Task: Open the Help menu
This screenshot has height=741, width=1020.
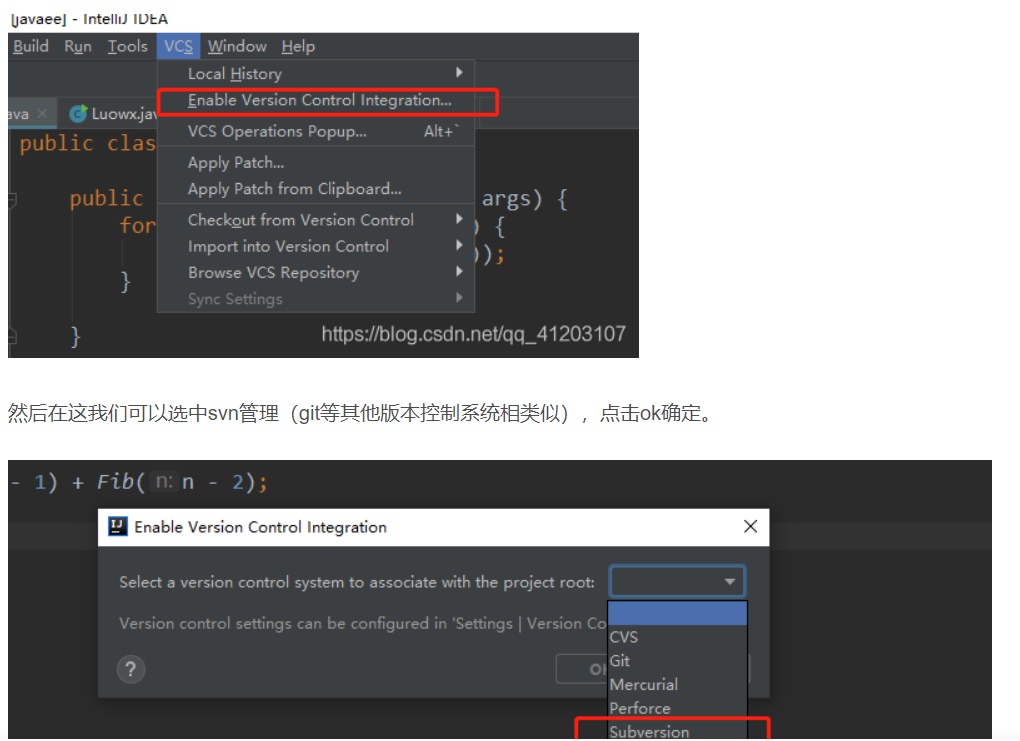Action: (298, 46)
